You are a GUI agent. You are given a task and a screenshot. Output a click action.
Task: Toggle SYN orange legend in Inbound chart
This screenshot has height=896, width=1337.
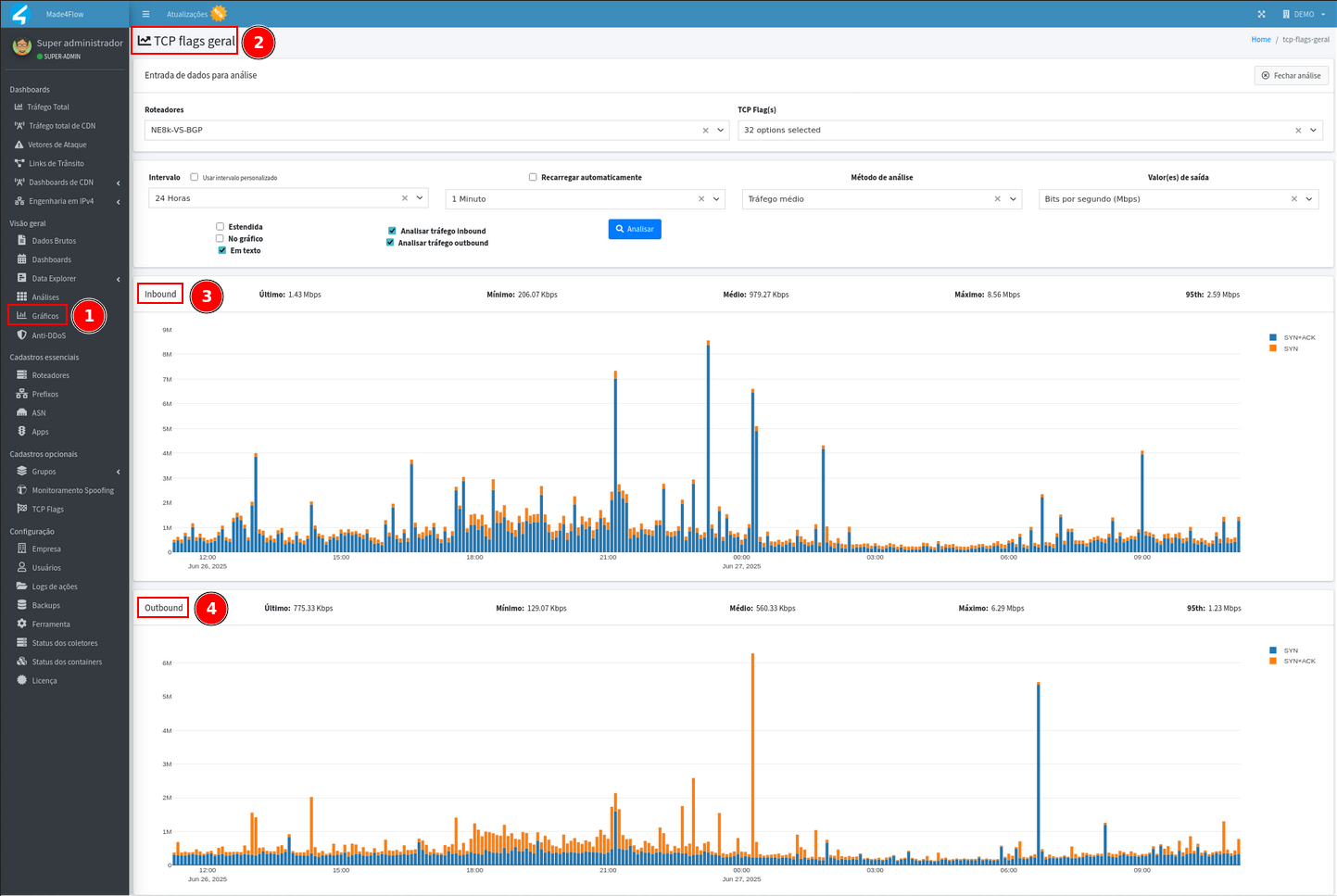click(1284, 348)
